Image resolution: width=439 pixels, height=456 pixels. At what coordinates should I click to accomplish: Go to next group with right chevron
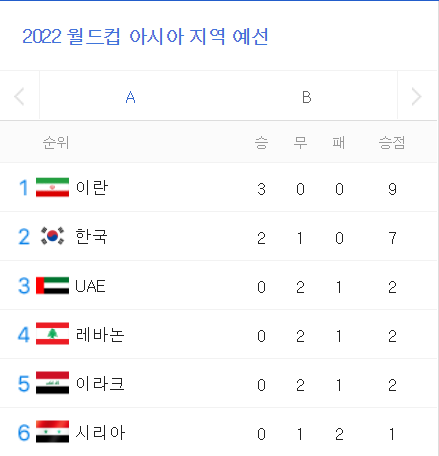417,96
